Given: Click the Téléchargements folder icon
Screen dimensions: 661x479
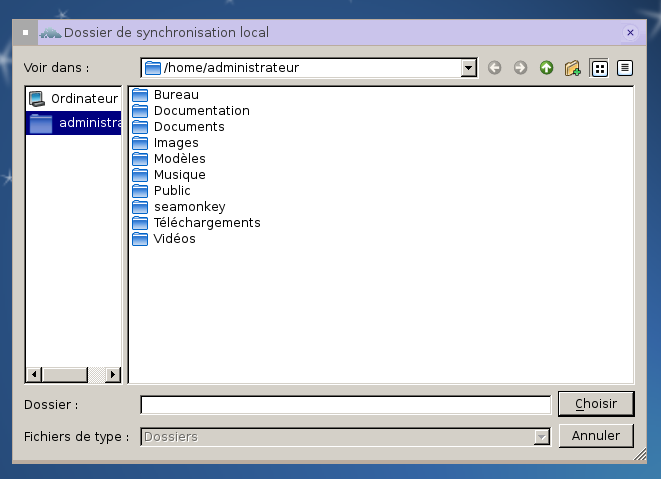Looking at the screenshot, I should click(140, 223).
